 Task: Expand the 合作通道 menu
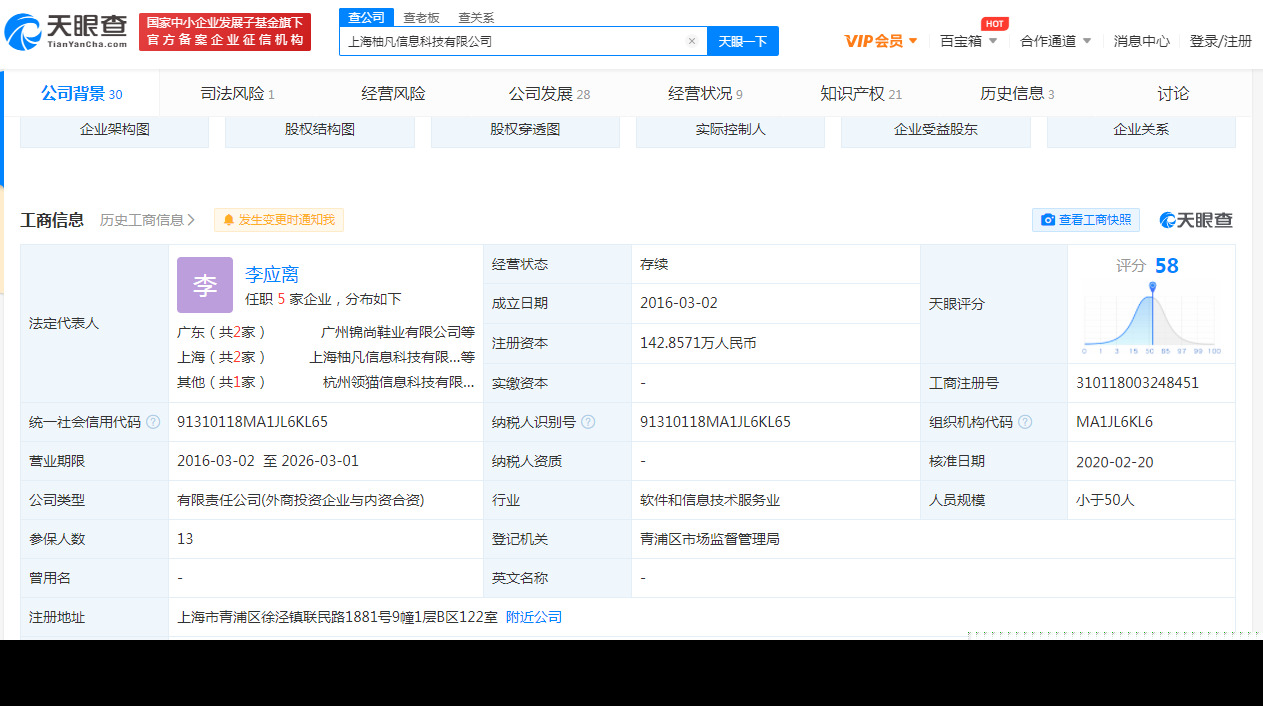point(1055,41)
